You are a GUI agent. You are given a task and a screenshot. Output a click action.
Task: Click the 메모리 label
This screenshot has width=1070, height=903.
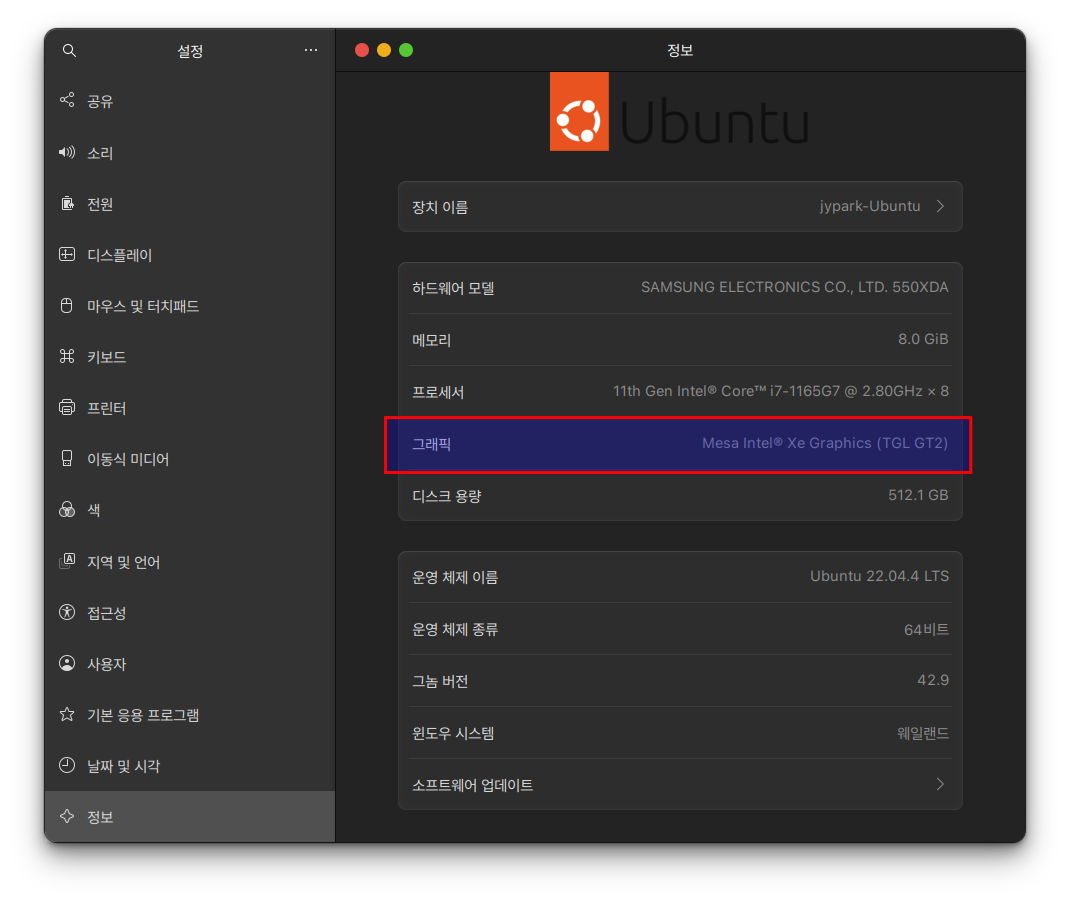click(431, 340)
